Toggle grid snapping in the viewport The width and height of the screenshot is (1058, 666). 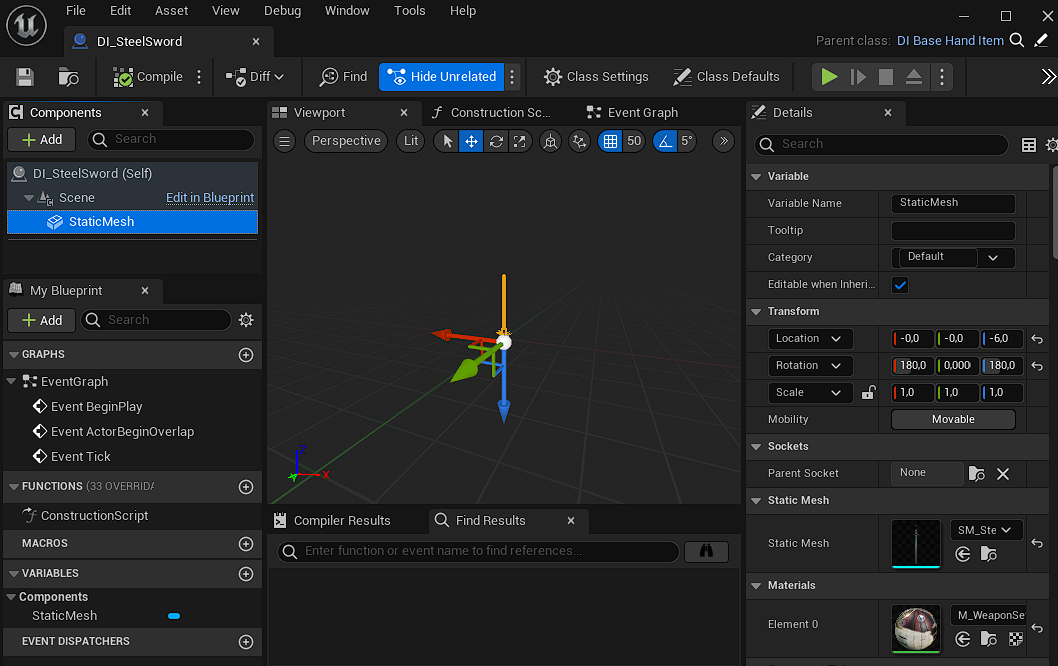610,141
